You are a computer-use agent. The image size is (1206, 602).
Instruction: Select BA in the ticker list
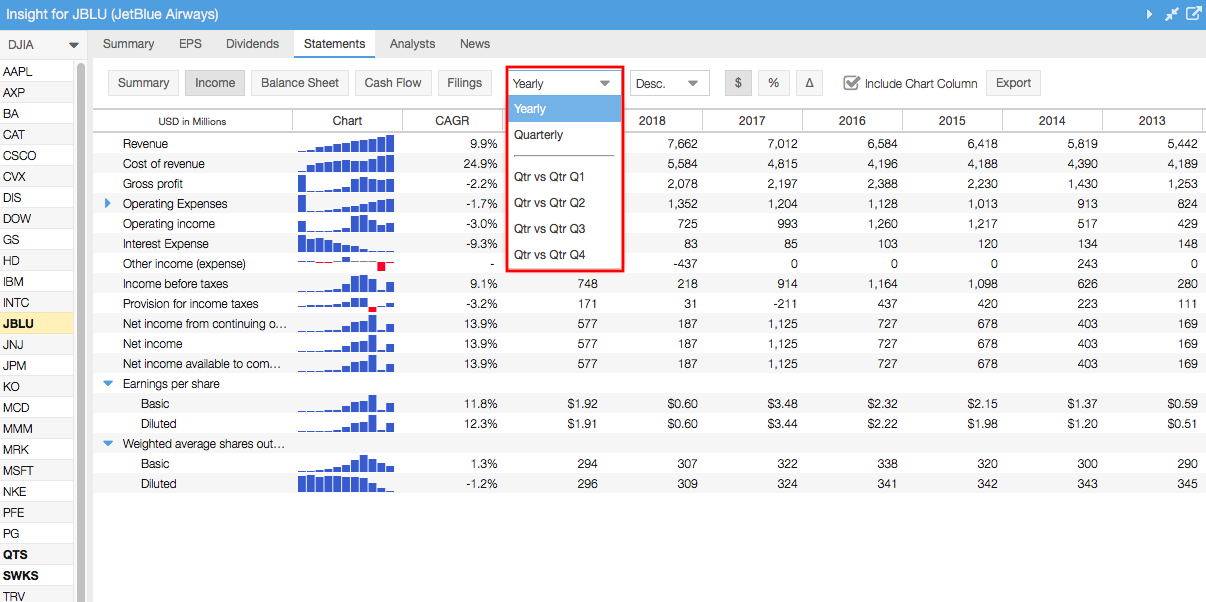pyautogui.click(x=37, y=114)
